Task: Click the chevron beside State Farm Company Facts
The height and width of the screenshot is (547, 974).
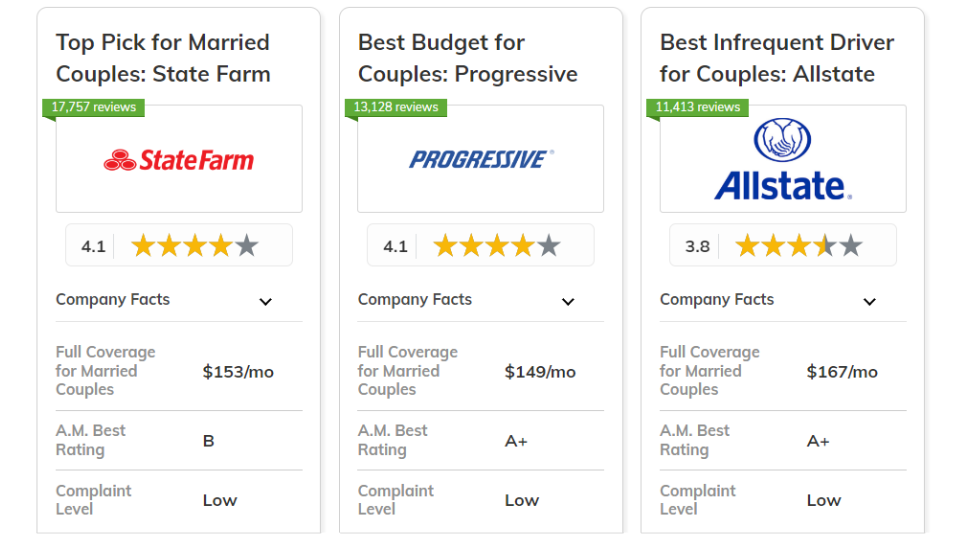Action: coord(266,302)
